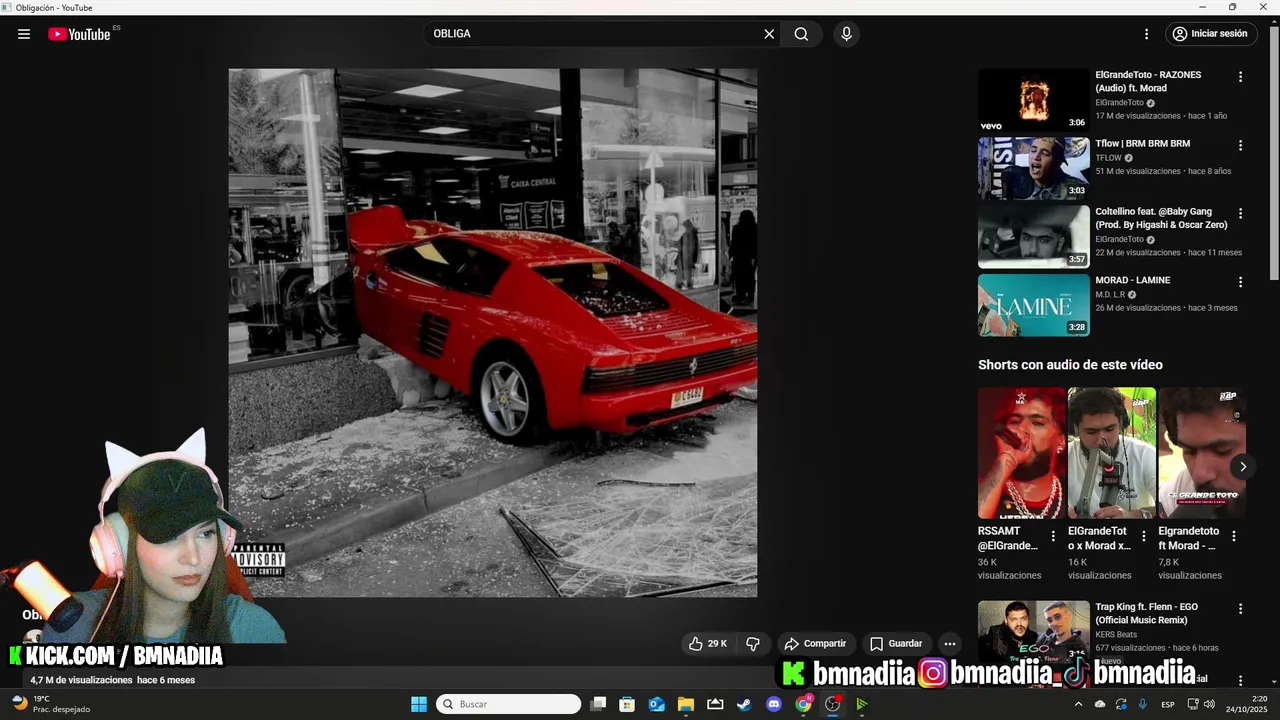Switch to Chrome on the taskbar
This screenshot has width=1280, height=720.
pos(803,704)
